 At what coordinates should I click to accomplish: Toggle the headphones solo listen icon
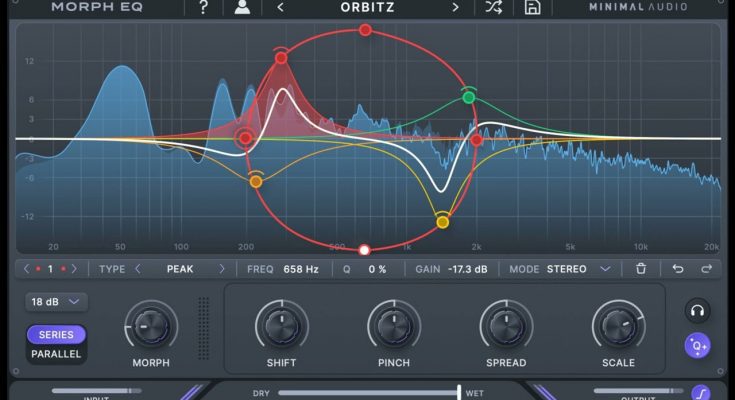pos(698,310)
